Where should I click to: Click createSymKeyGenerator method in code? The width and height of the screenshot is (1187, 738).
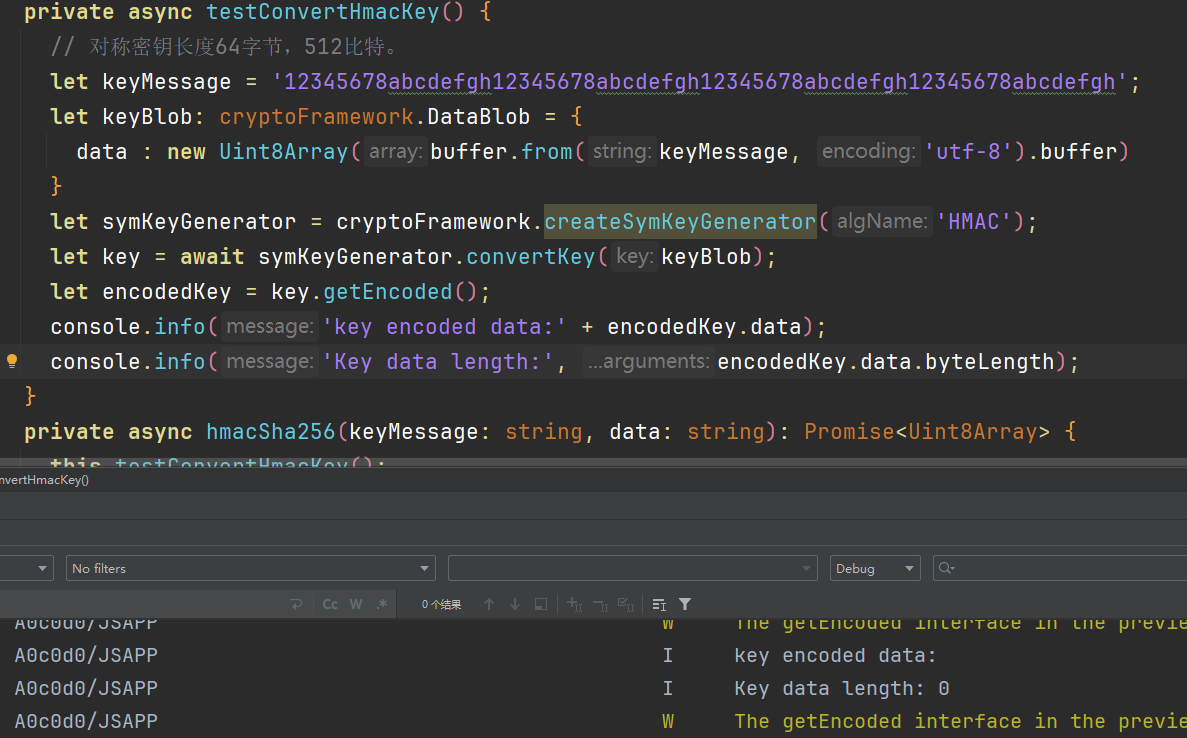pyautogui.click(x=680, y=222)
